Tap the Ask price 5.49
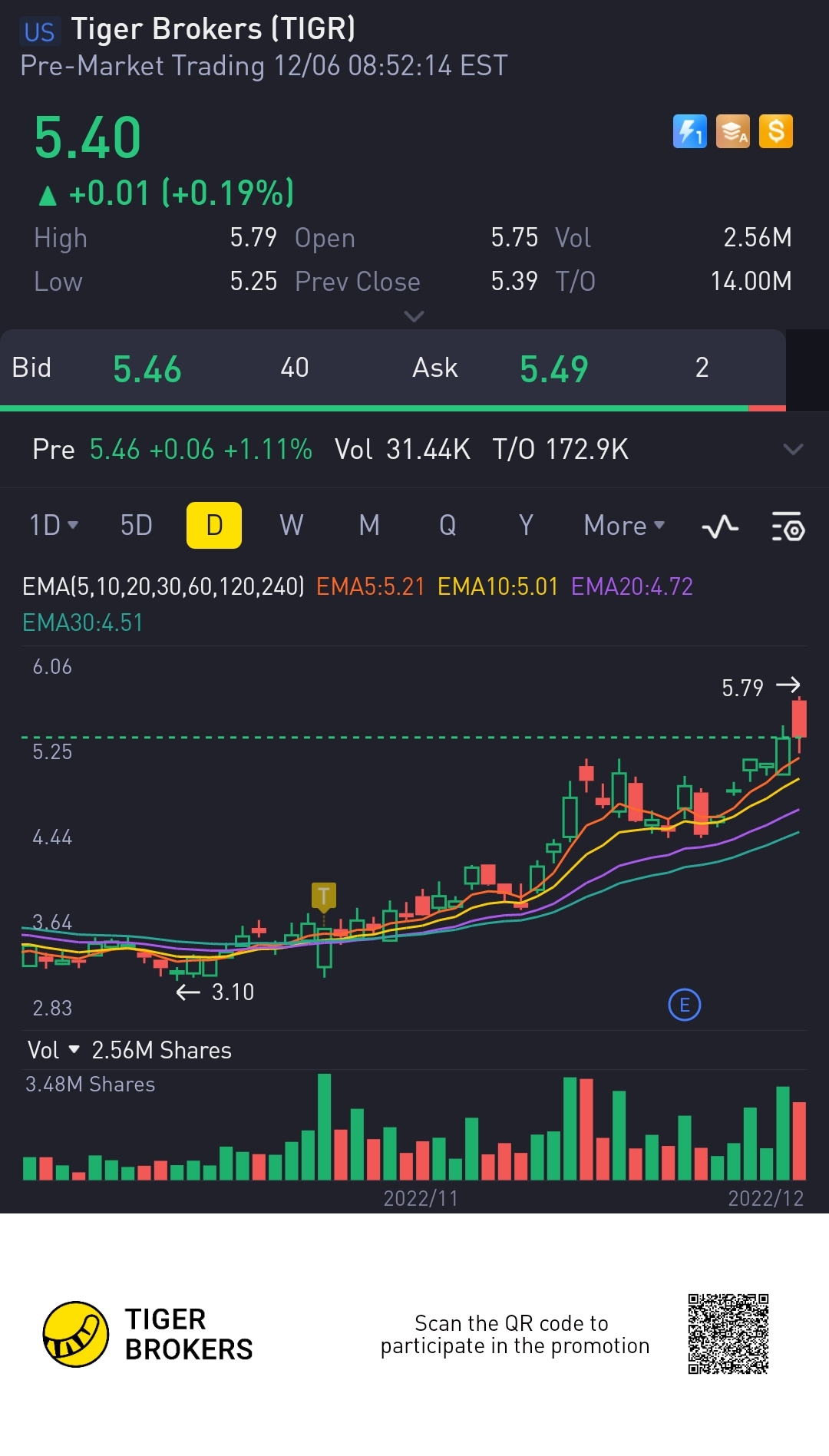Screen dimensions: 829x1456 pos(554,369)
